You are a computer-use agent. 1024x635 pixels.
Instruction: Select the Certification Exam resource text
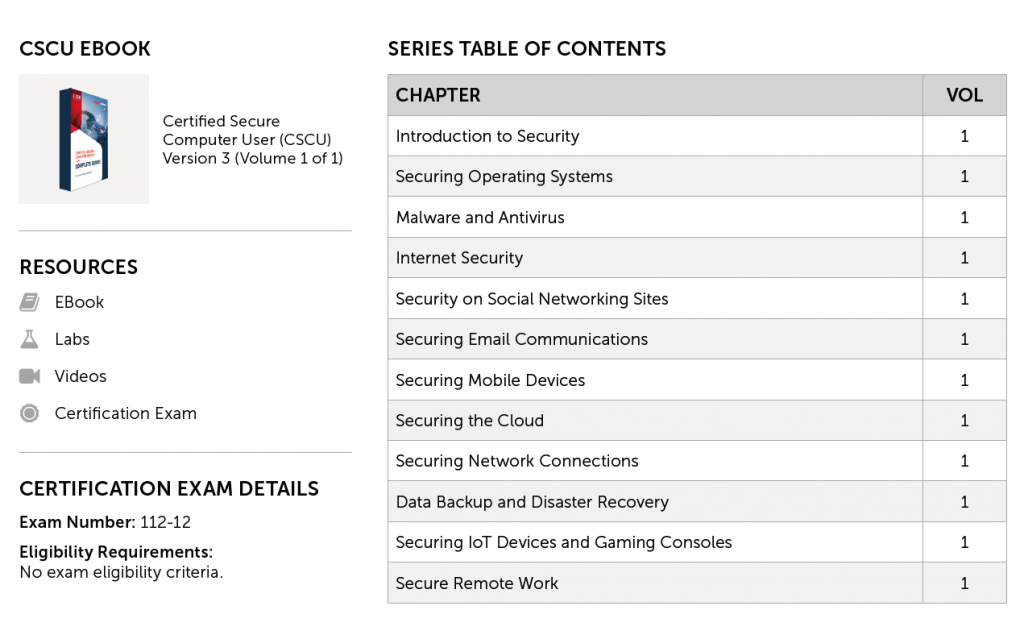(x=125, y=413)
